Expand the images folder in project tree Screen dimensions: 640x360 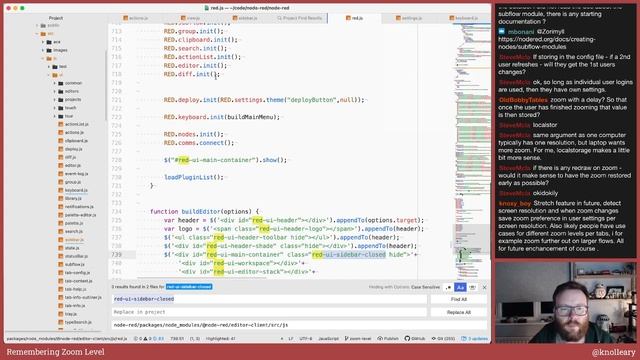point(43,50)
